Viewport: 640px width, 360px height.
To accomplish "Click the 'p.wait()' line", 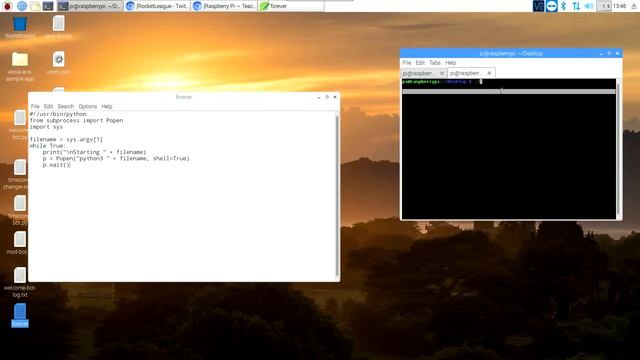I will click(x=56, y=165).
